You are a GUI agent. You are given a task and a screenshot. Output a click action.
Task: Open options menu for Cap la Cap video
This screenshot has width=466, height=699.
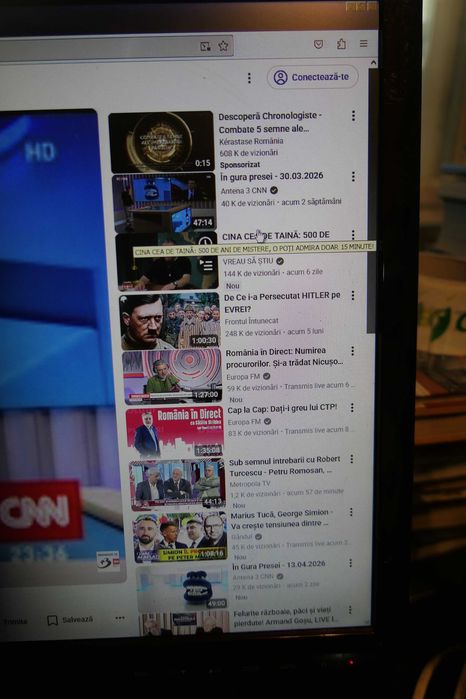tap(352, 407)
